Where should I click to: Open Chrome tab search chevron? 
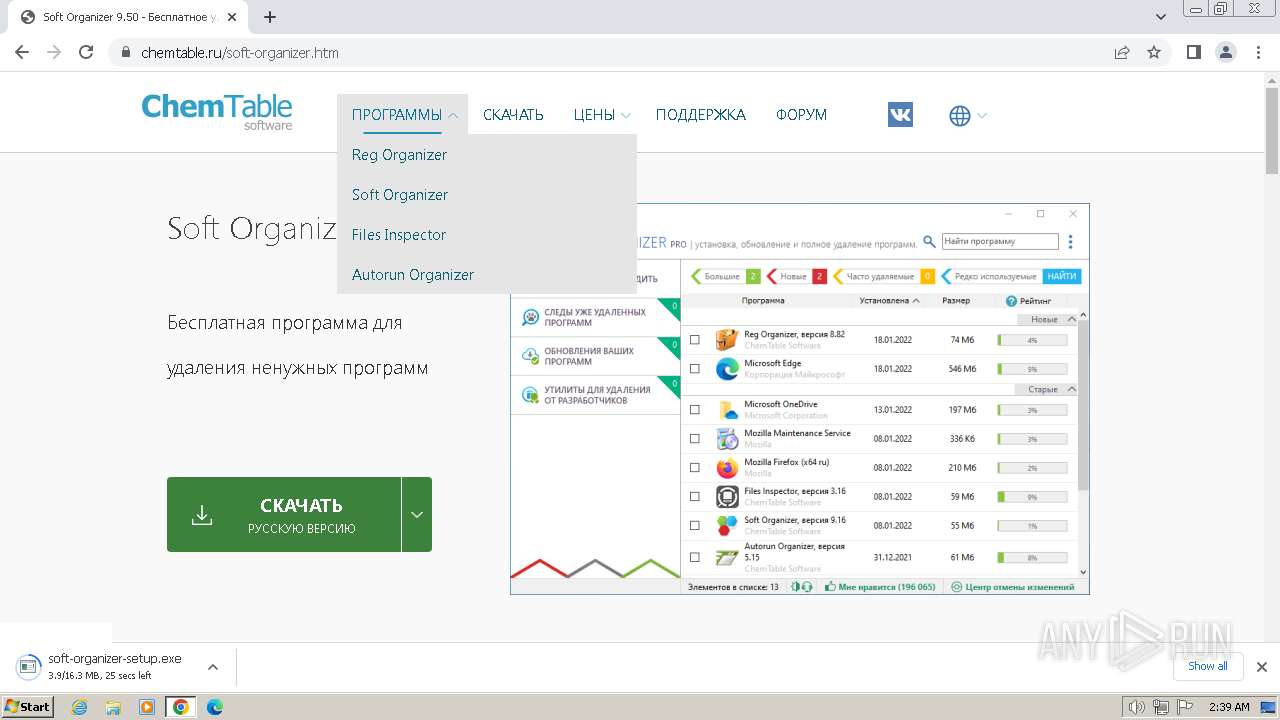1161,17
